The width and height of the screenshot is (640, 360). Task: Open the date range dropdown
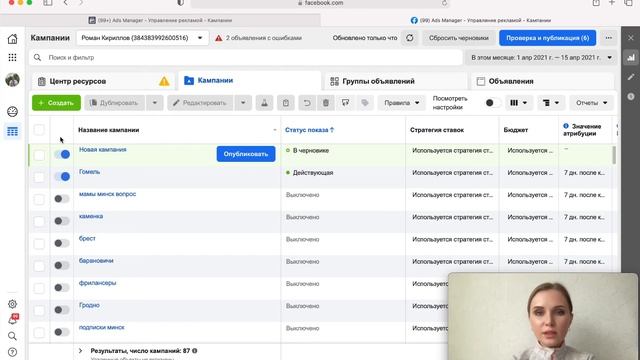coord(541,58)
